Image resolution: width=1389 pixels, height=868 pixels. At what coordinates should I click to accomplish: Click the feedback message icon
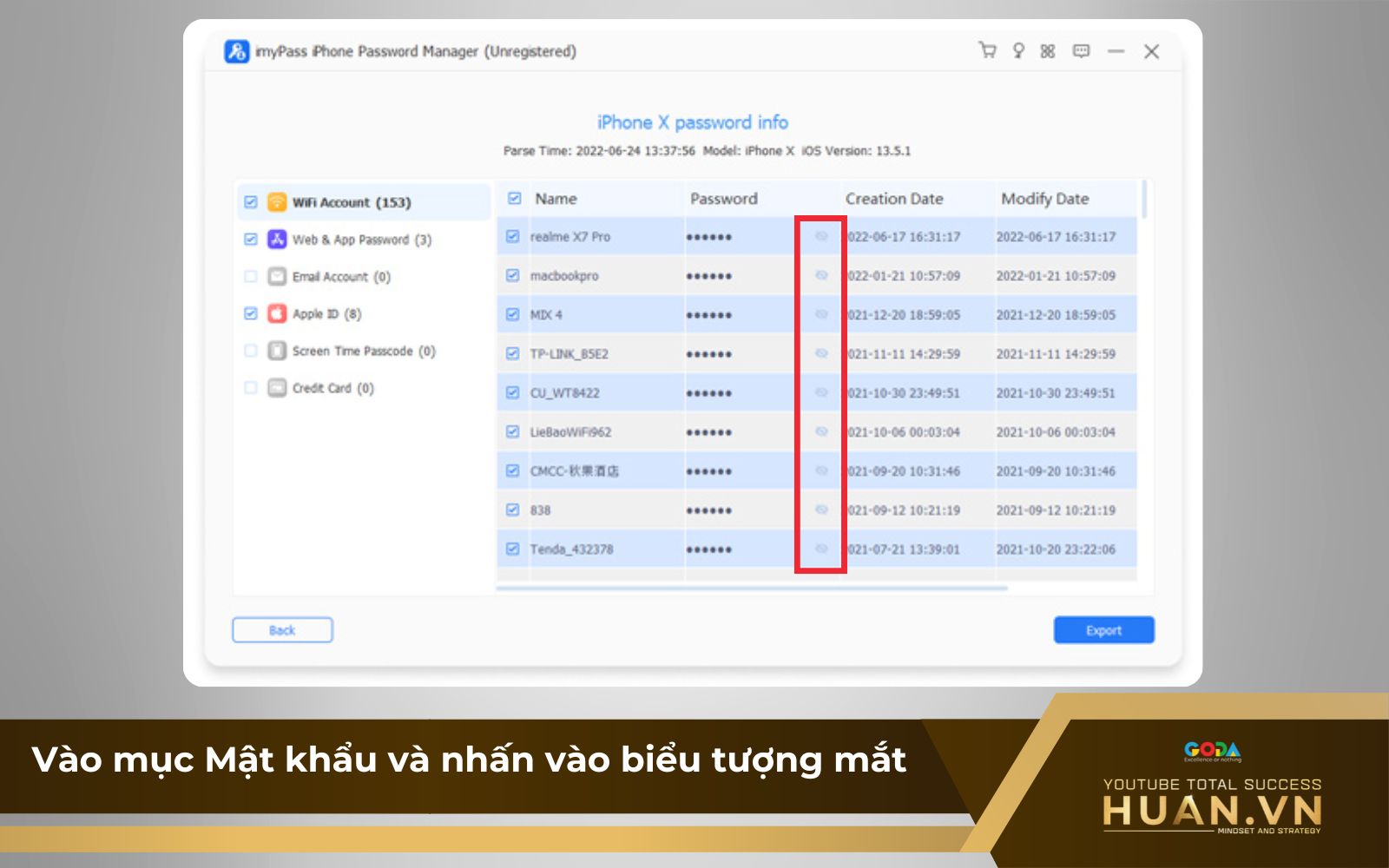tap(1081, 51)
